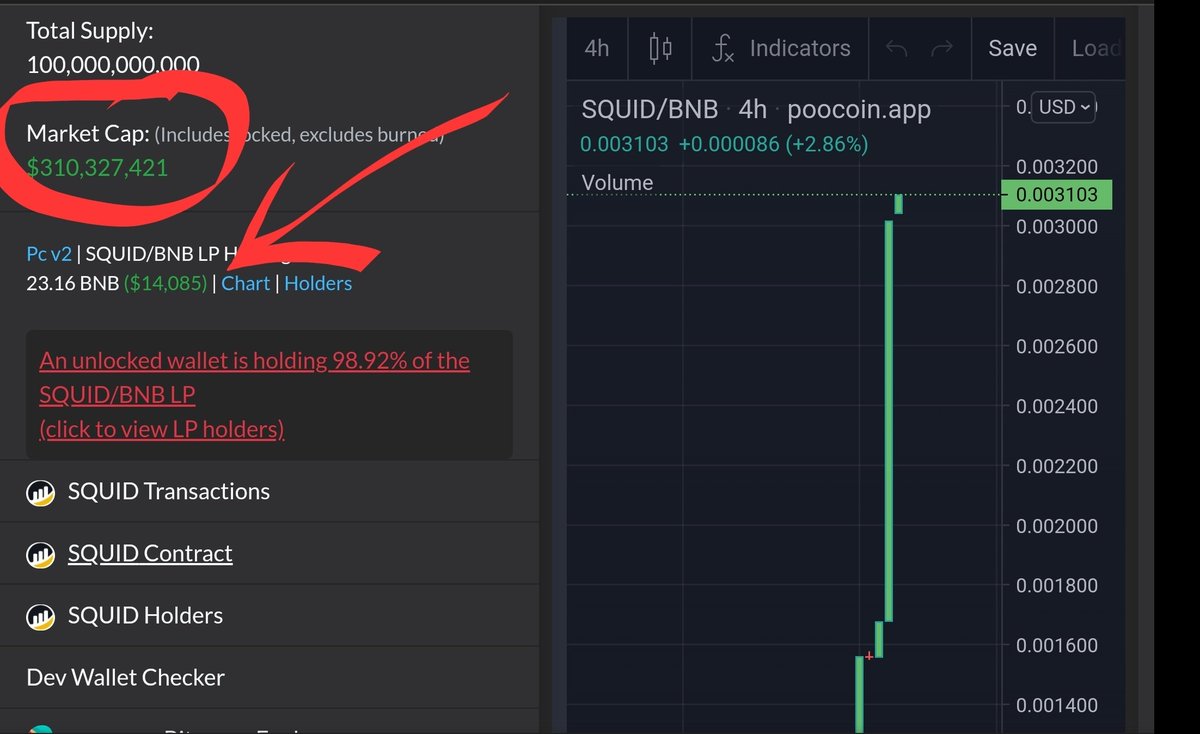Click the BscScan icon beside SQUID Holders
The width and height of the screenshot is (1200, 734).
[x=40, y=616]
